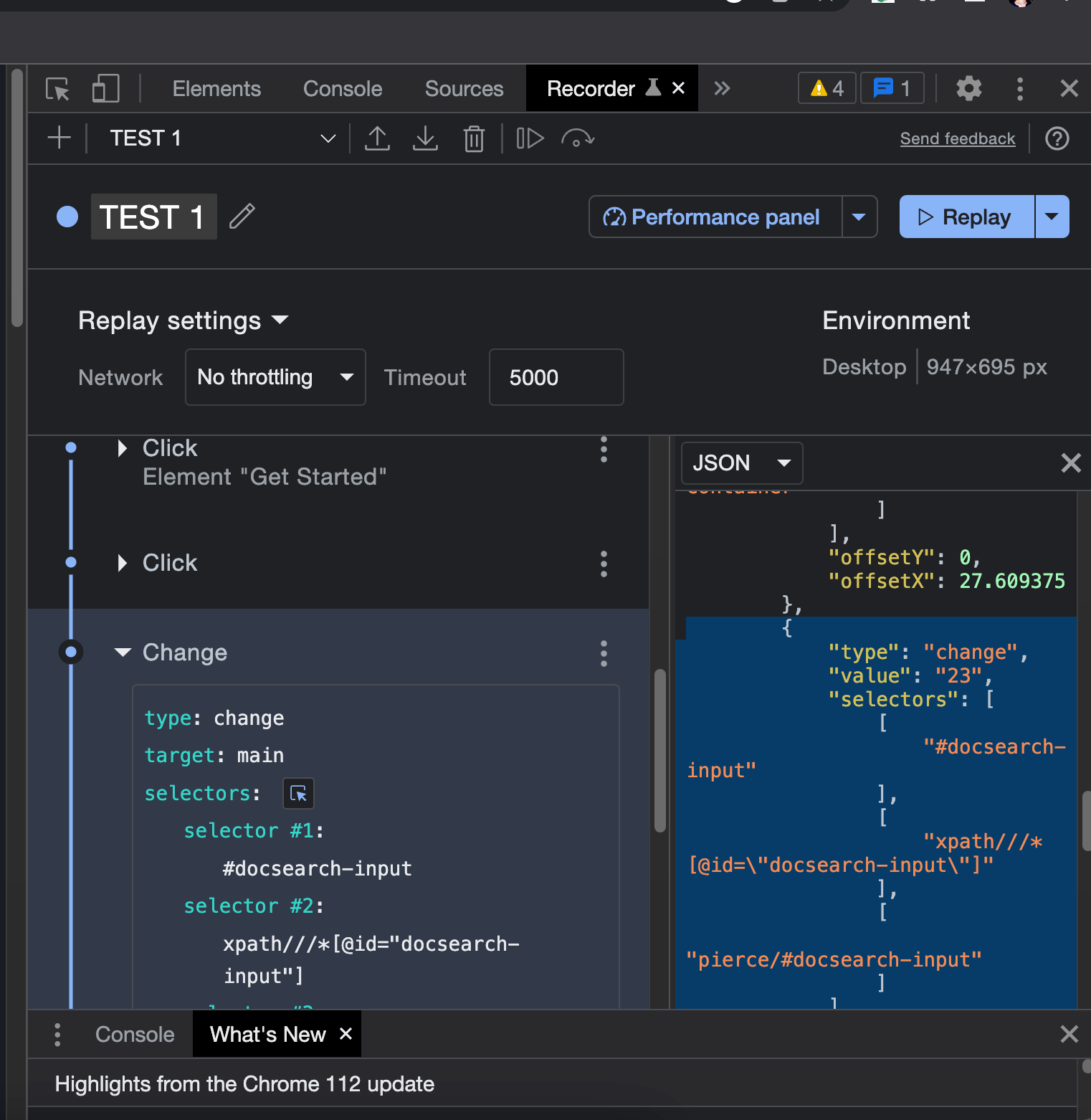
Task: Open the help question mark icon
Action: point(1057,138)
